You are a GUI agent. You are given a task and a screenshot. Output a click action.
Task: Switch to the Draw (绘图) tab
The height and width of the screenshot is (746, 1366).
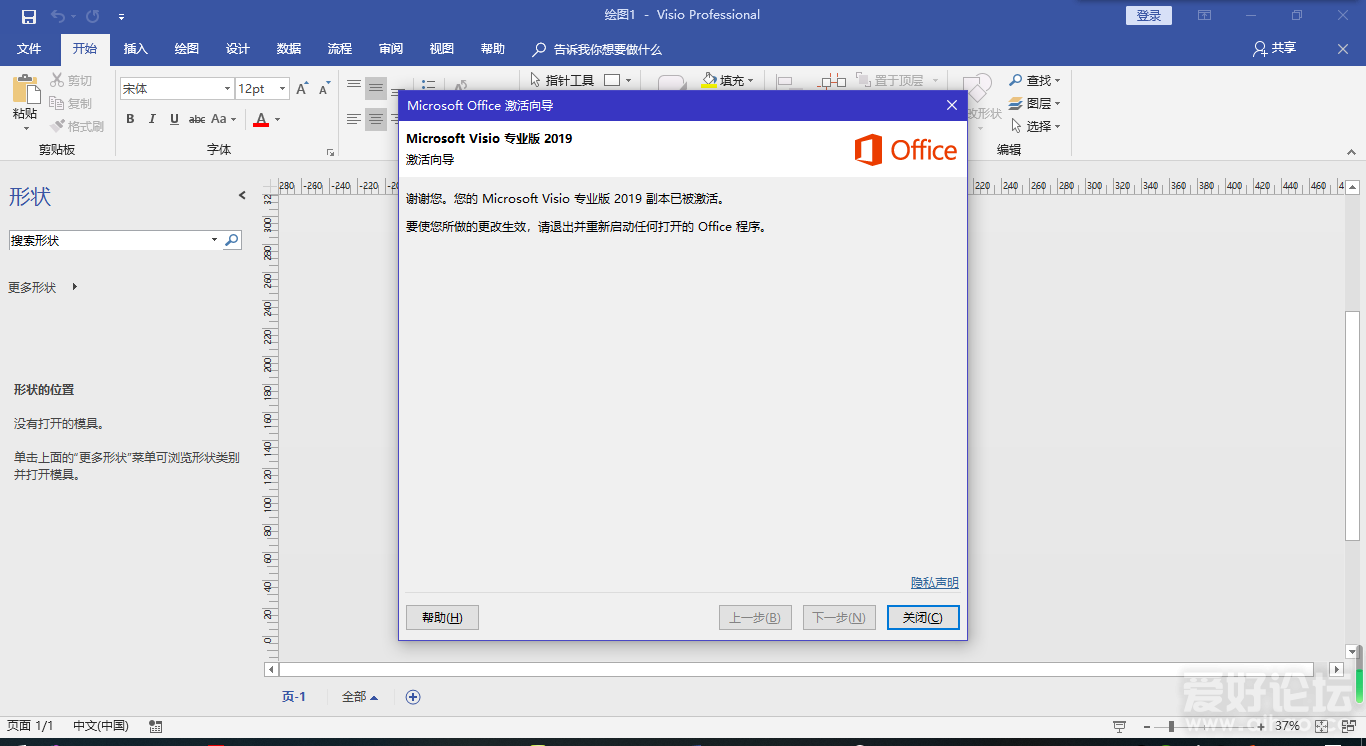pos(186,49)
